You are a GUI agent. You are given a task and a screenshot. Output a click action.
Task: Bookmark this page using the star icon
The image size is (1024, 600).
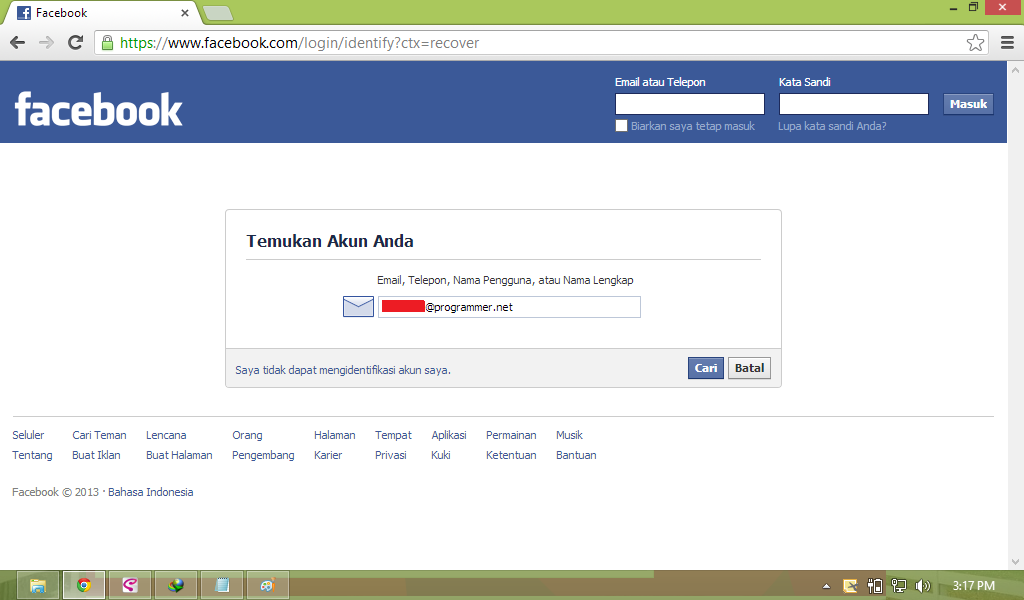tap(974, 43)
